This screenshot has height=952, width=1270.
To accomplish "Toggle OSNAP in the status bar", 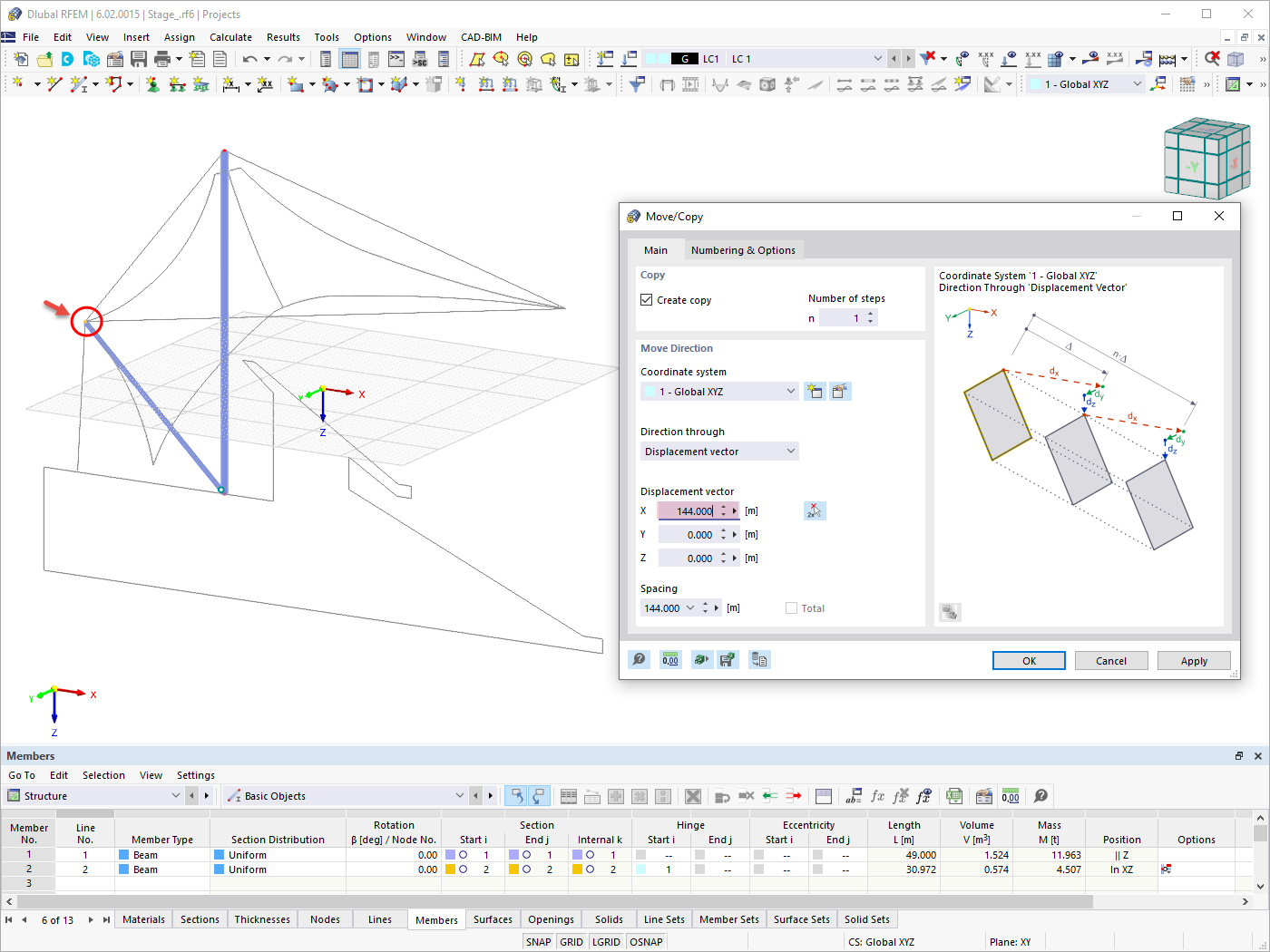I will click(646, 942).
